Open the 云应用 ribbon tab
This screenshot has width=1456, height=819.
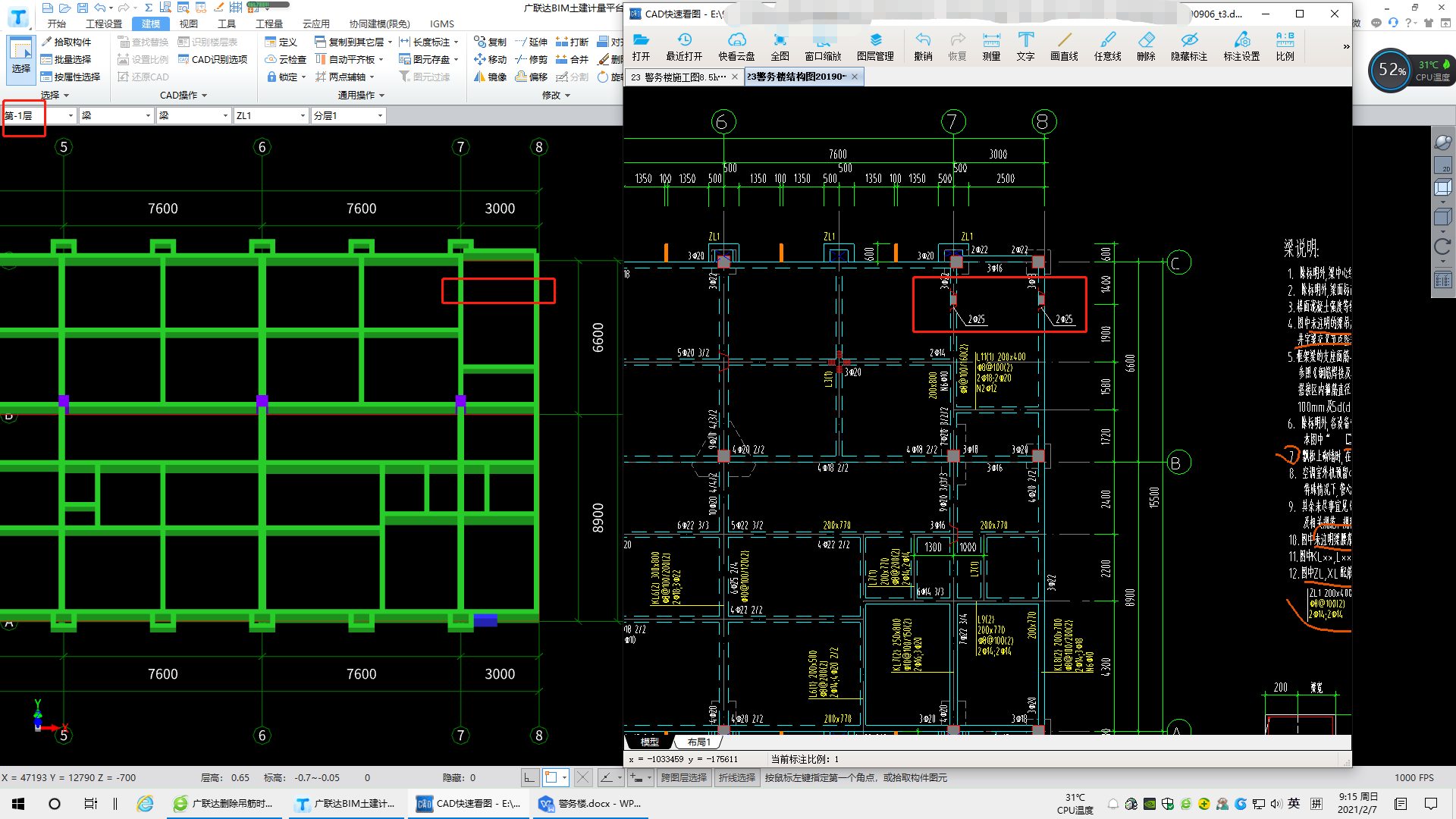click(316, 24)
